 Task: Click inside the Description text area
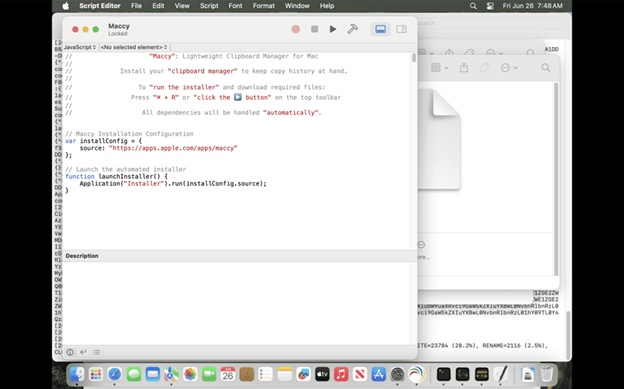(x=237, y=303)
